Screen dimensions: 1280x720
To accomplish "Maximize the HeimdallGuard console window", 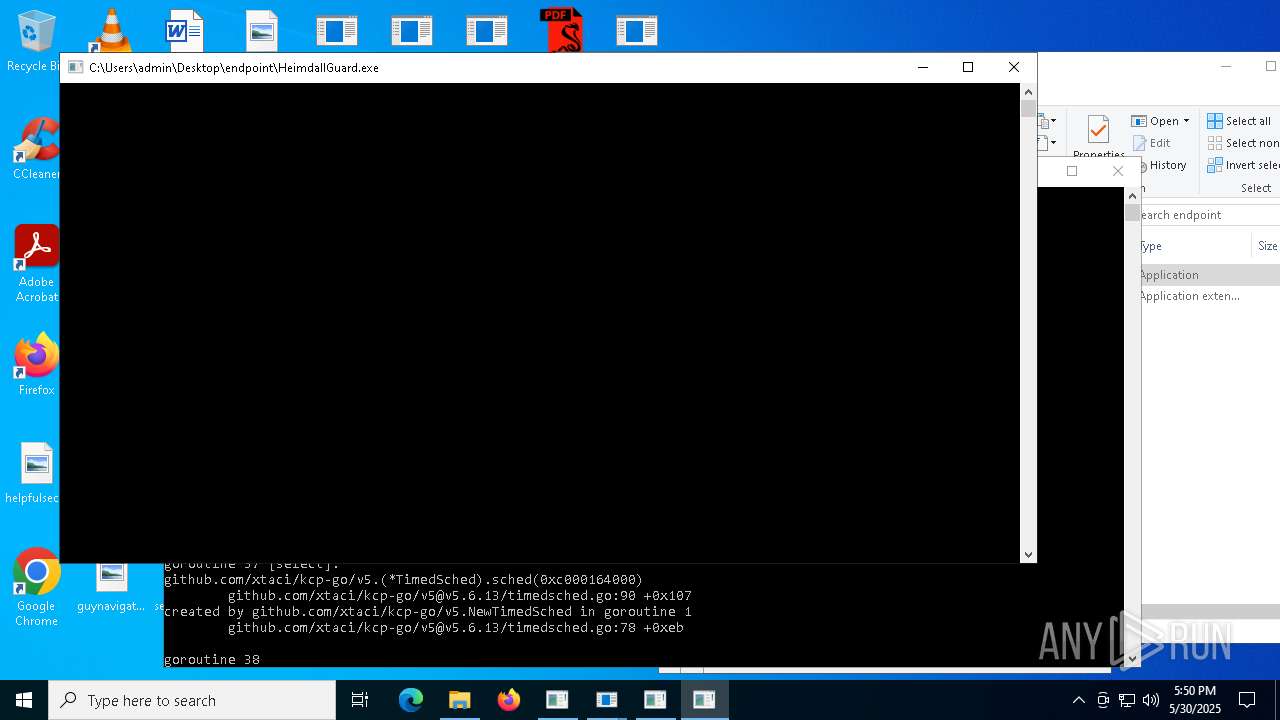I will pos(968,67).
